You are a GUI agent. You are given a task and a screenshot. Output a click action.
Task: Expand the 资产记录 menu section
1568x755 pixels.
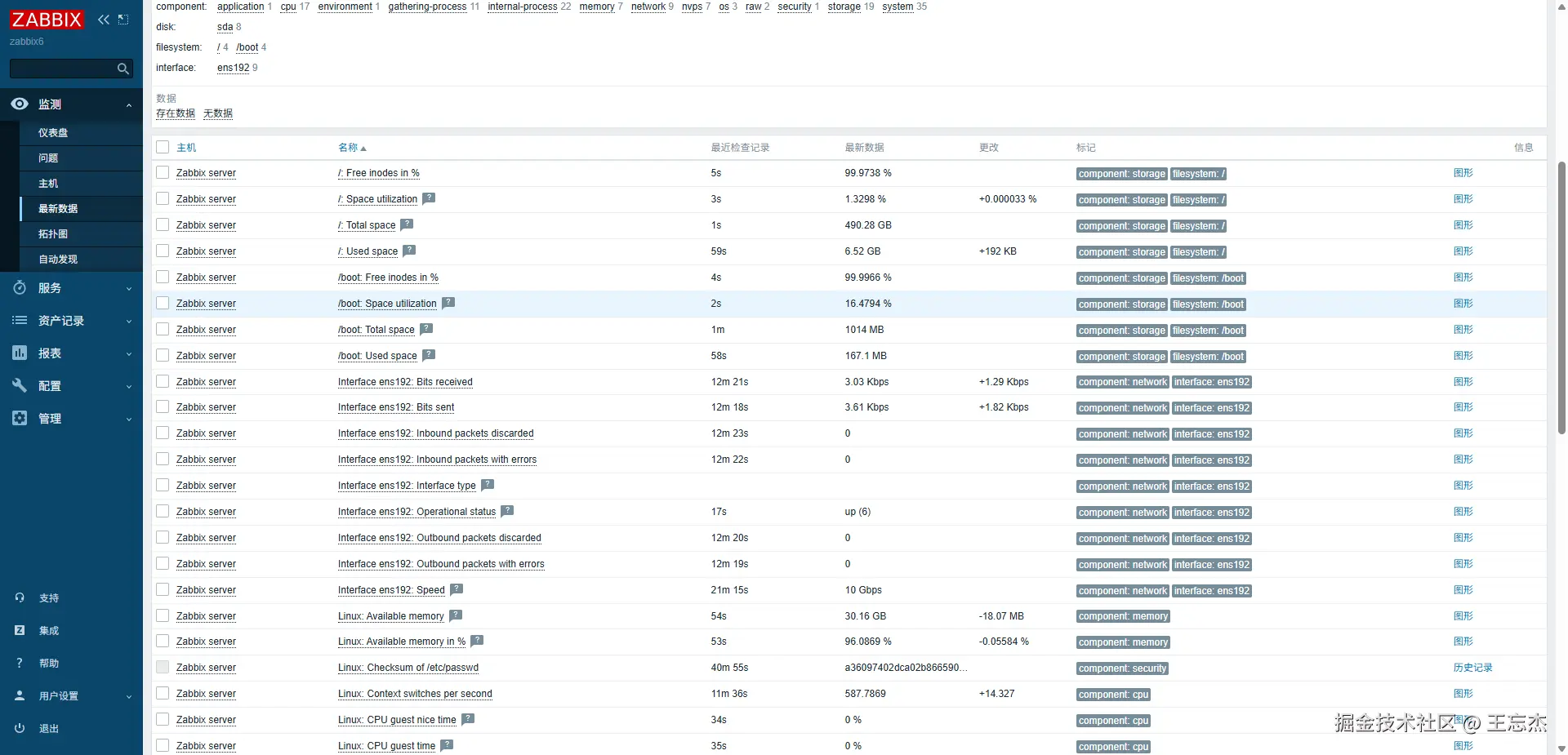click(x=129, y=321)
